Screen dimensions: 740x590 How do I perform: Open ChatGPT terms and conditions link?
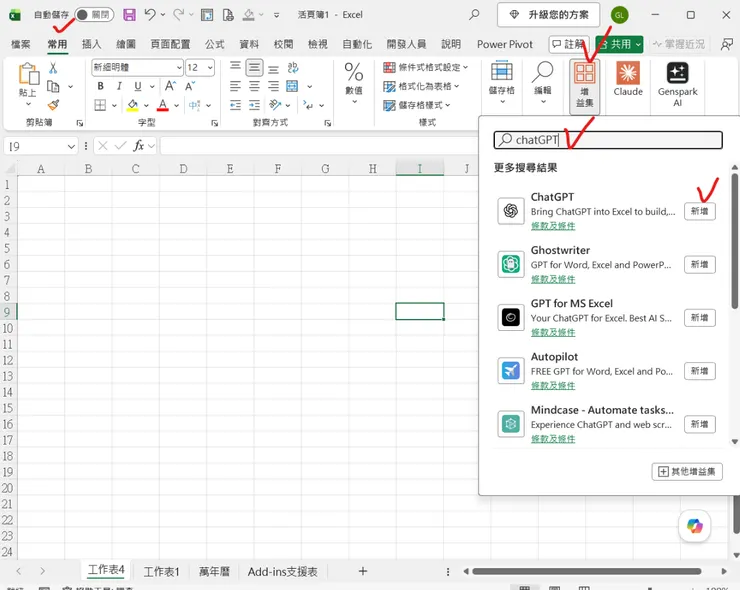point(553,226)
